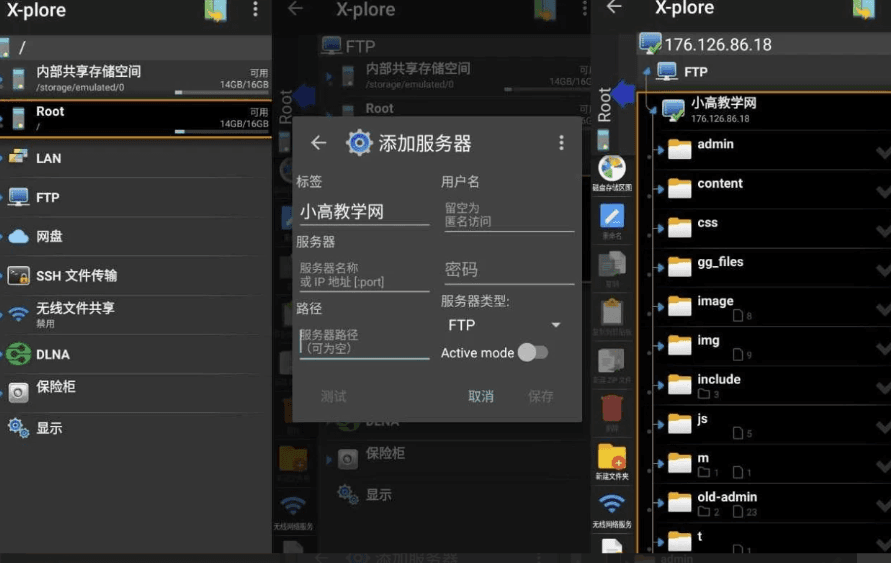The height and width of the screenshot is (563, 891).
Task: Open 保险柜 vault in the left pane
Action: click(x=136, y=391)
